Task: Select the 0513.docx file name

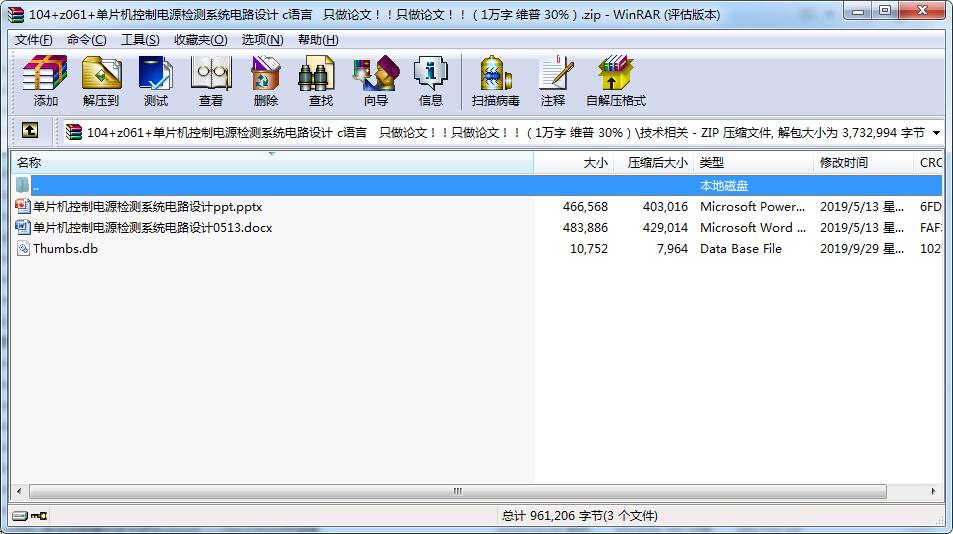Action: pos(153,228)
